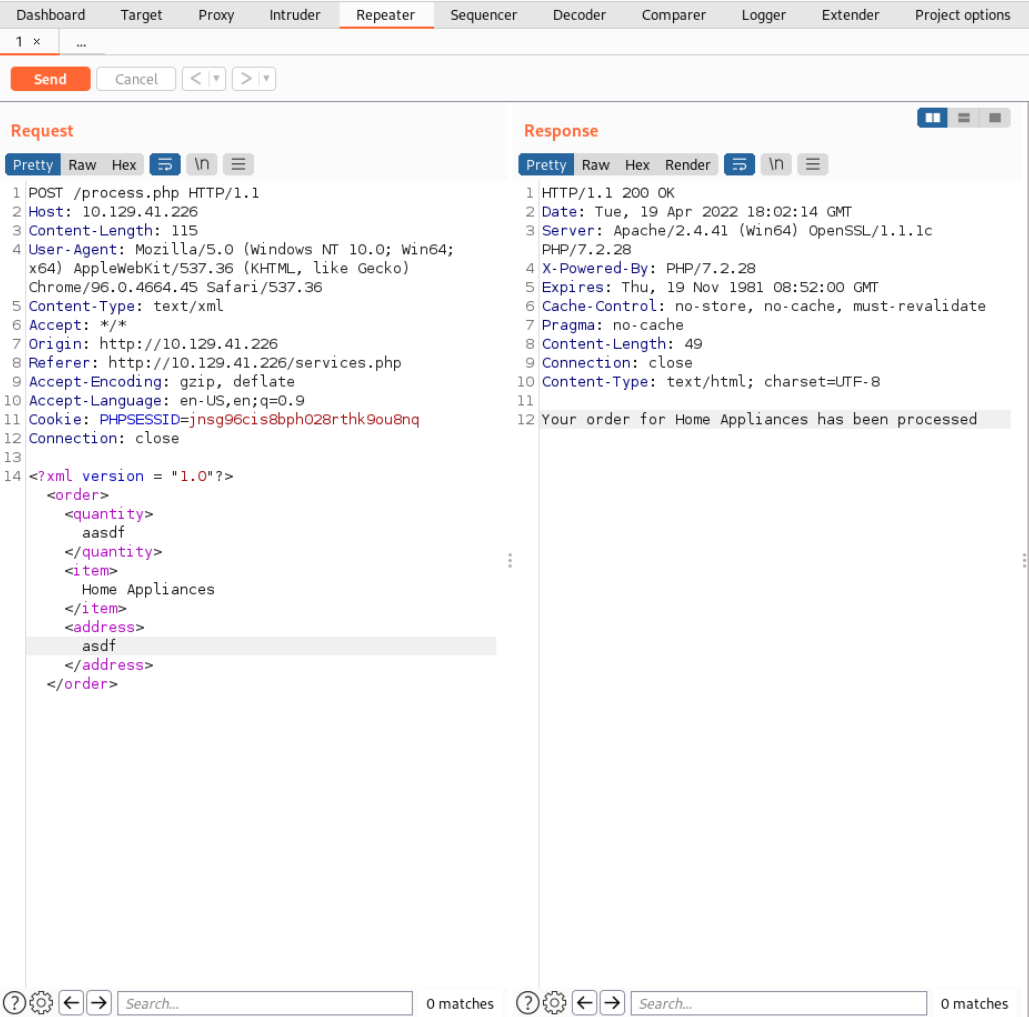Select combined tabbed layout view
Viewport: 1029px width, 1017px height.
tap(995, 118)
